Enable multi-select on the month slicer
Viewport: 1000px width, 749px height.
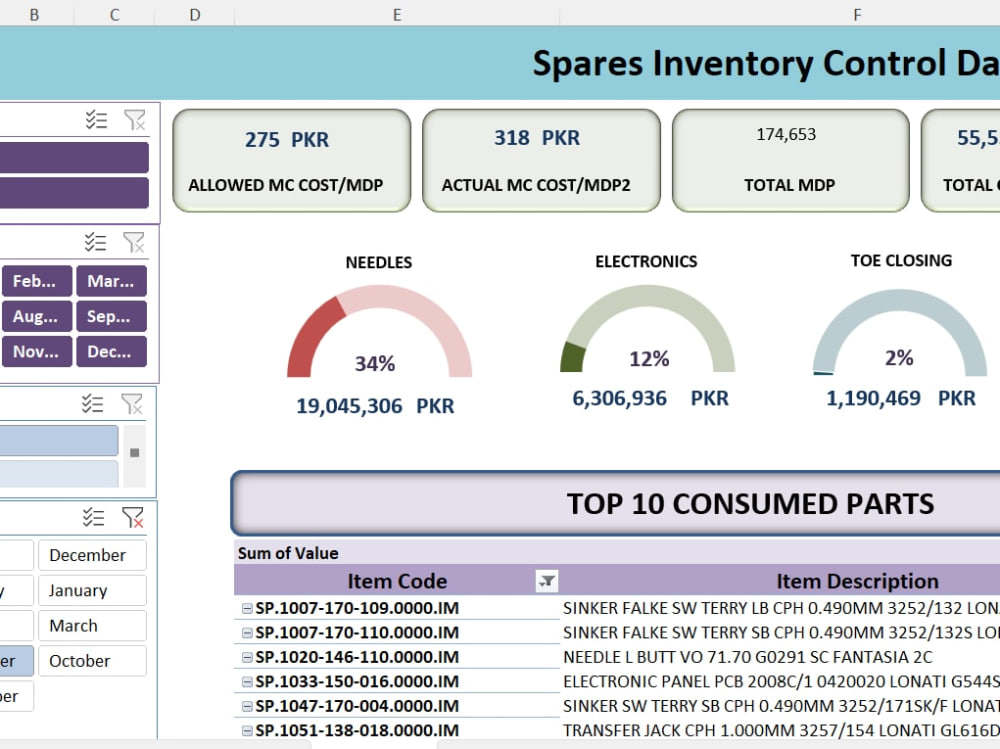[95, 241]
